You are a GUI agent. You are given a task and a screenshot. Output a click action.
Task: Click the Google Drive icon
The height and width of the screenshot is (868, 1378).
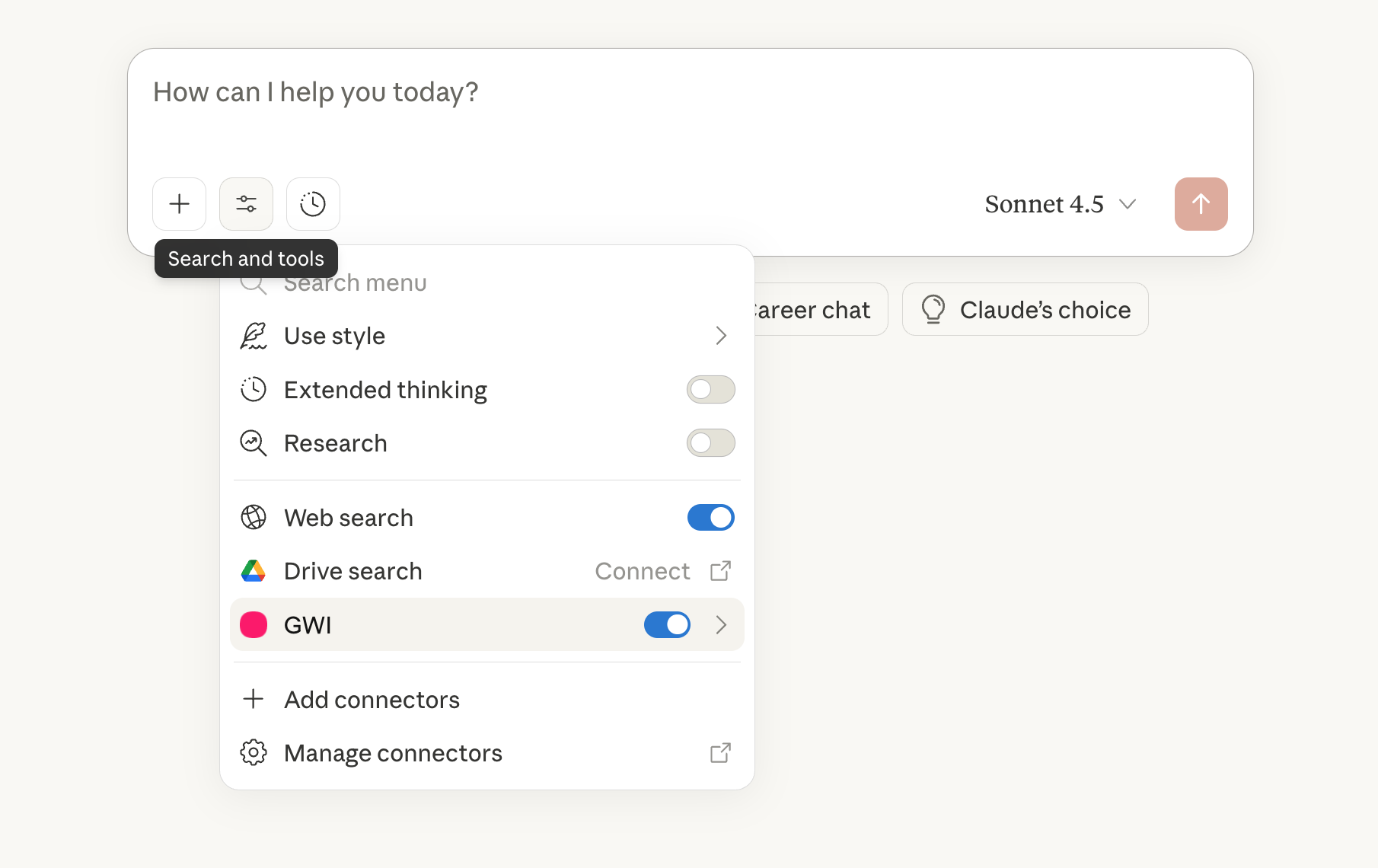coord(254,571)
